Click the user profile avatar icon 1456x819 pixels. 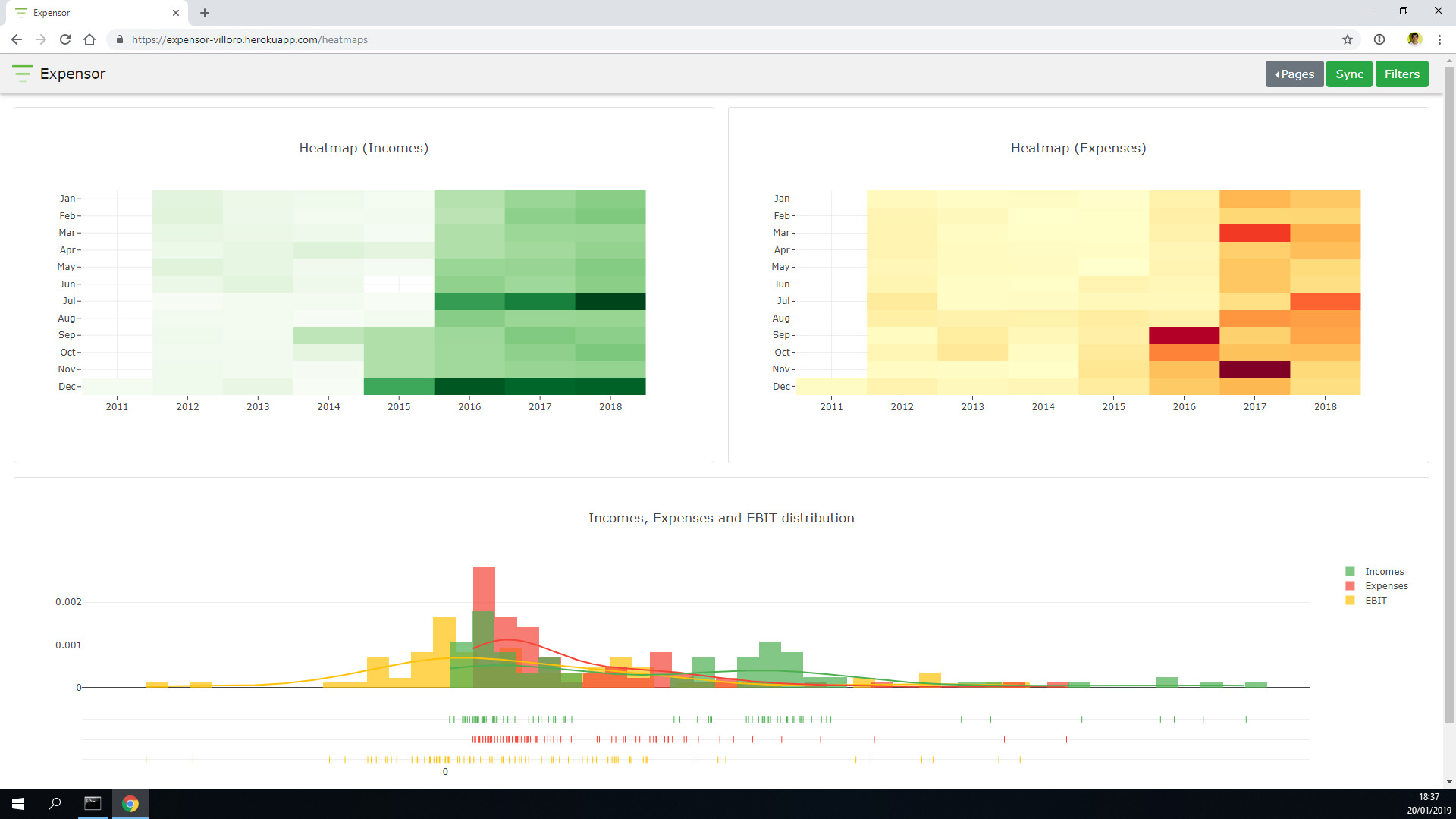1414,39
